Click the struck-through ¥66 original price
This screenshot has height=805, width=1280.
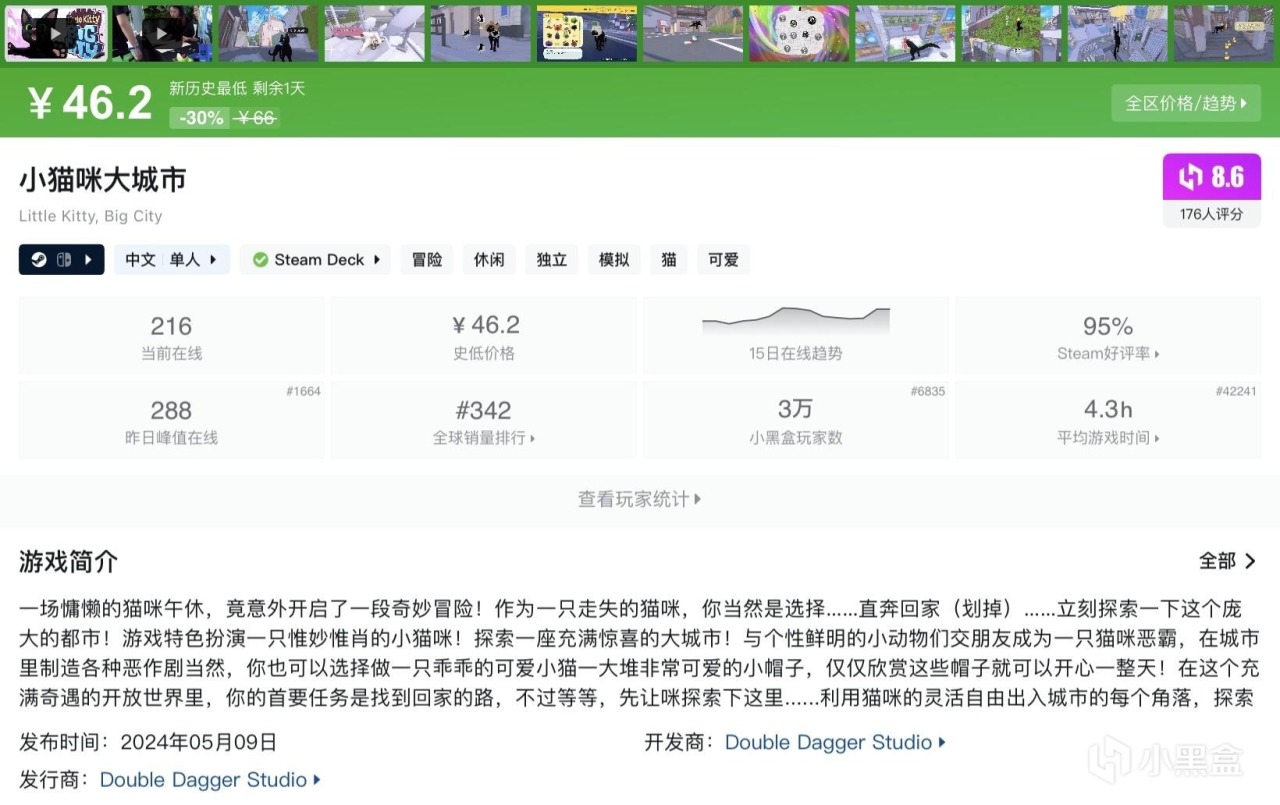pyautogui.click(x=255, y=118)
